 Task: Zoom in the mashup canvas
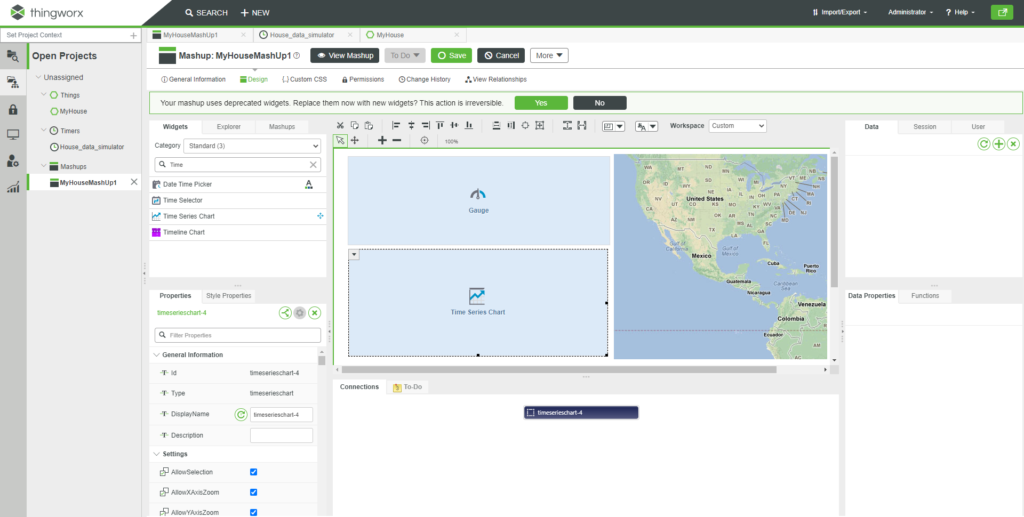[382, 140]
